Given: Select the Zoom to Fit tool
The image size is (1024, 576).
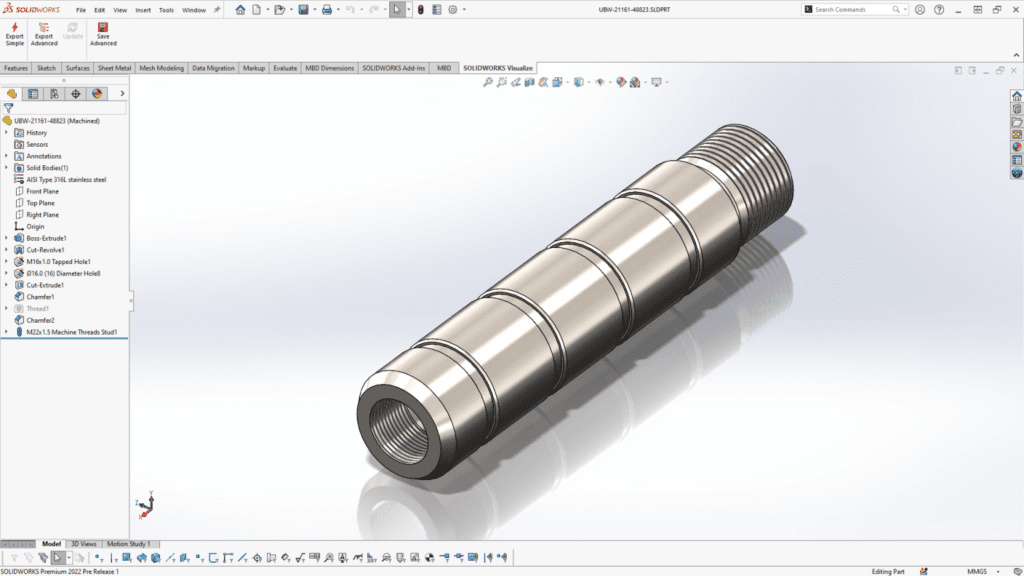Looking at the screenshot, I should 487,82.
